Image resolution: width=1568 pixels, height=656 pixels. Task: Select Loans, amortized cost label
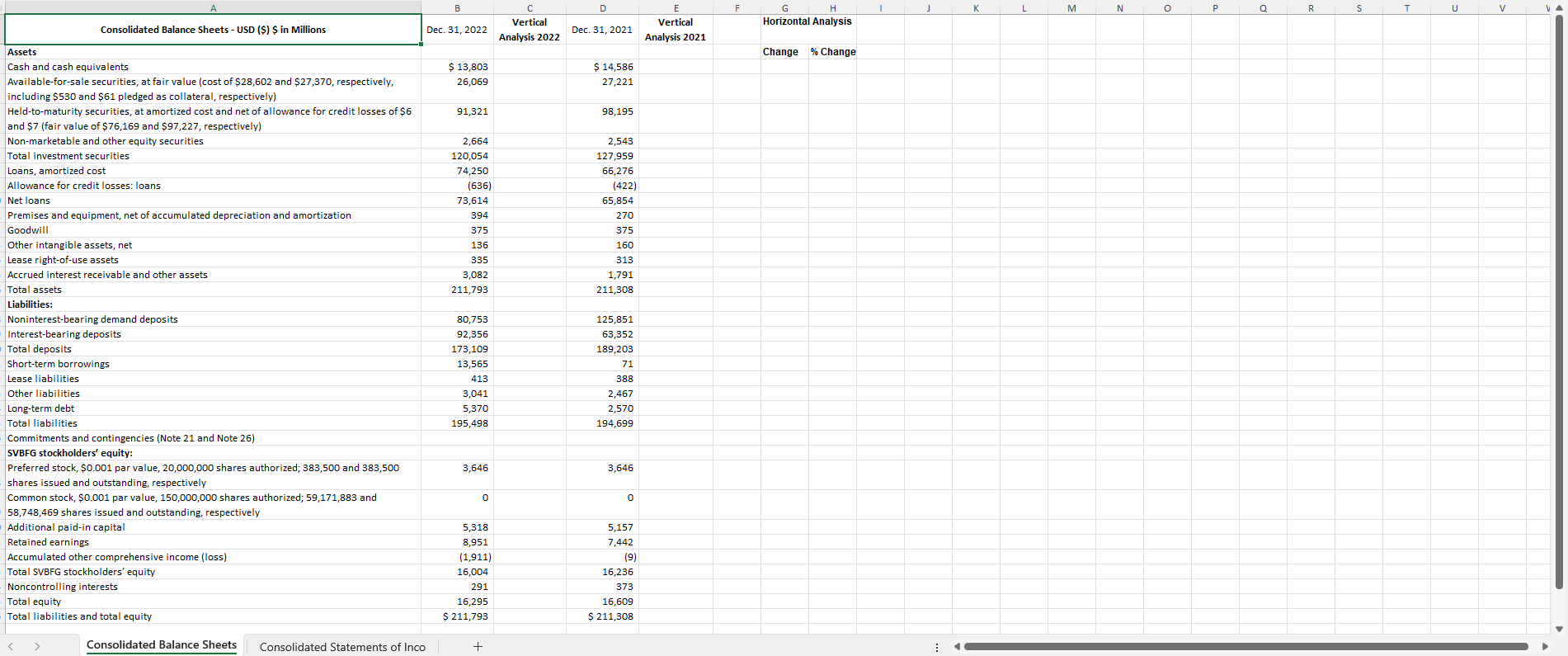click(213, 171)
